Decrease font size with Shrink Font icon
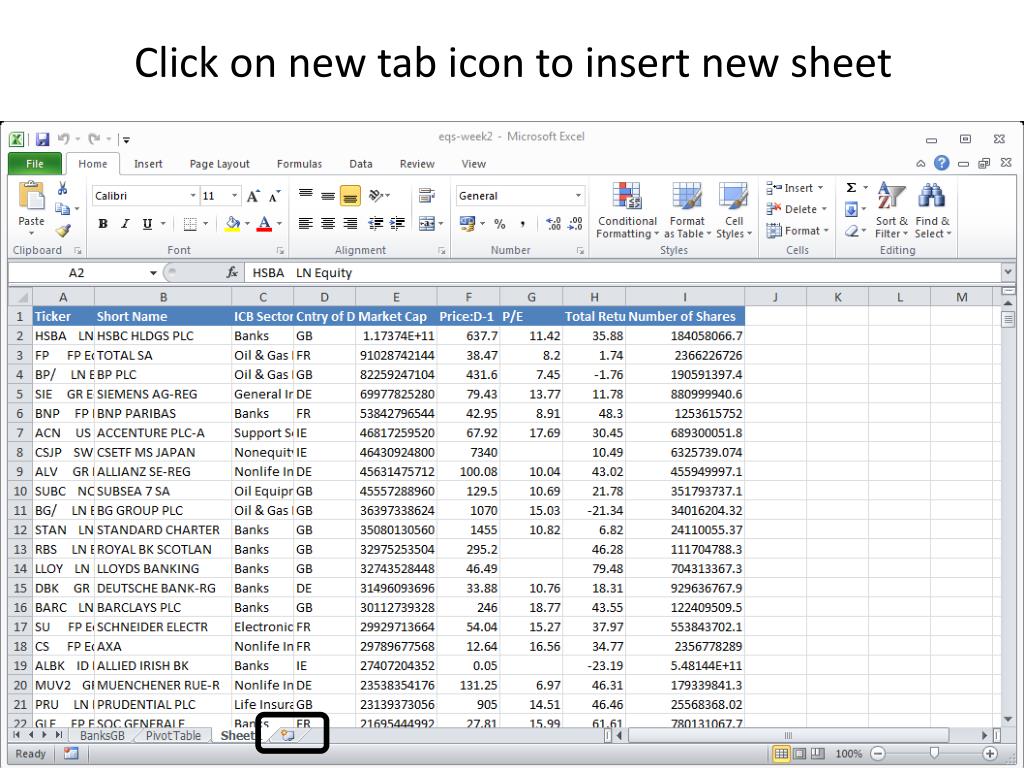 [x=275, y=196]
